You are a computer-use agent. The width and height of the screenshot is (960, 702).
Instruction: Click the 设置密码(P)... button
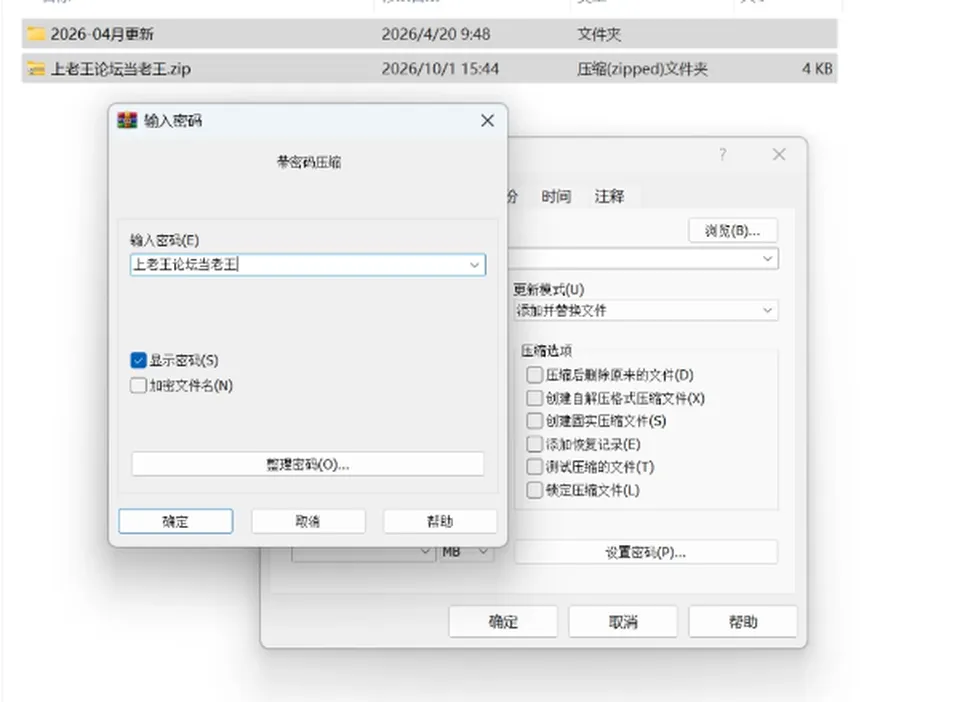coord(646,552)
